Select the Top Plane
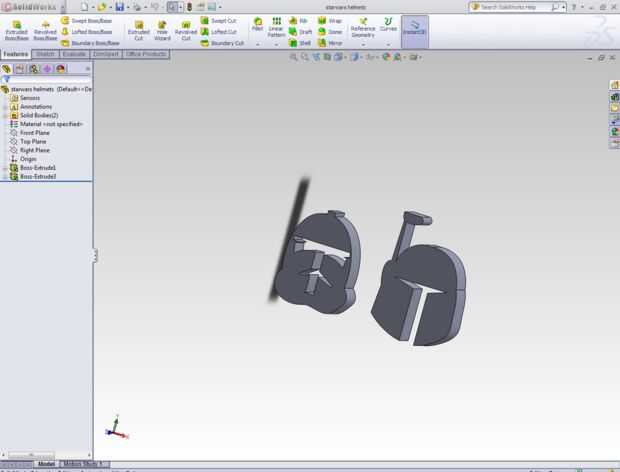Image resolution: width=620 pixels, height=472 pixels. tap(28, 142)
